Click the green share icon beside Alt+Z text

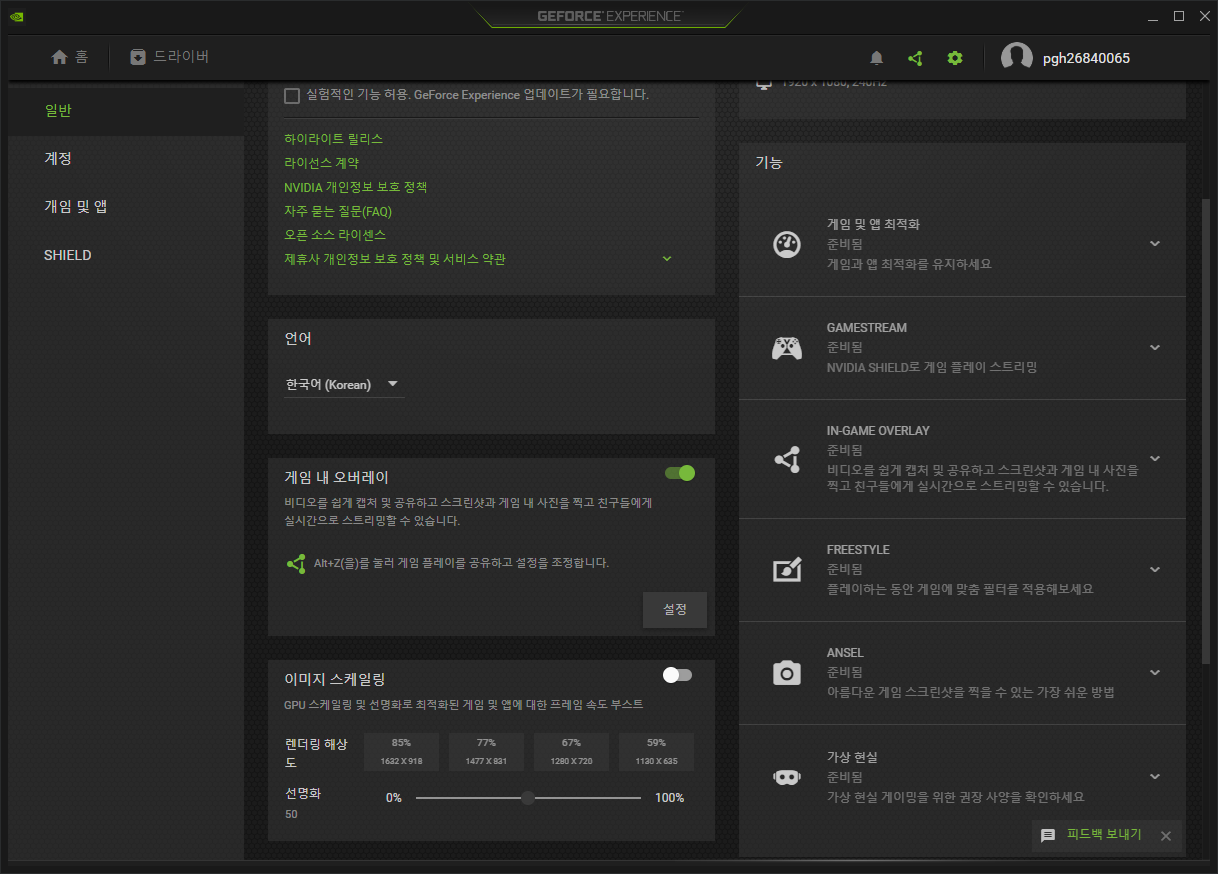click(x=296, y=564)
